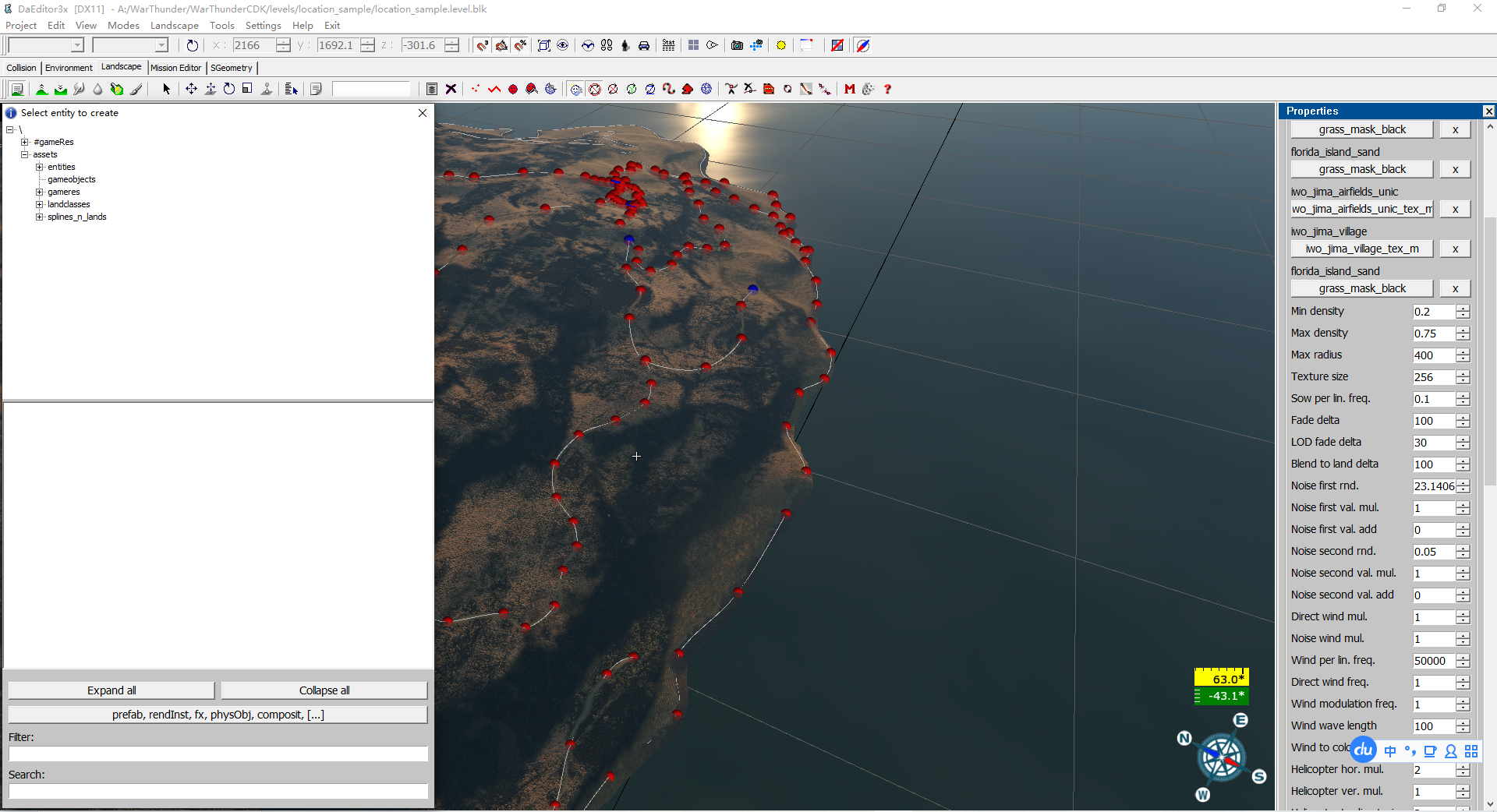Click the iwo_jima_village_tex_m mask button

click(x=1361, y=249)
